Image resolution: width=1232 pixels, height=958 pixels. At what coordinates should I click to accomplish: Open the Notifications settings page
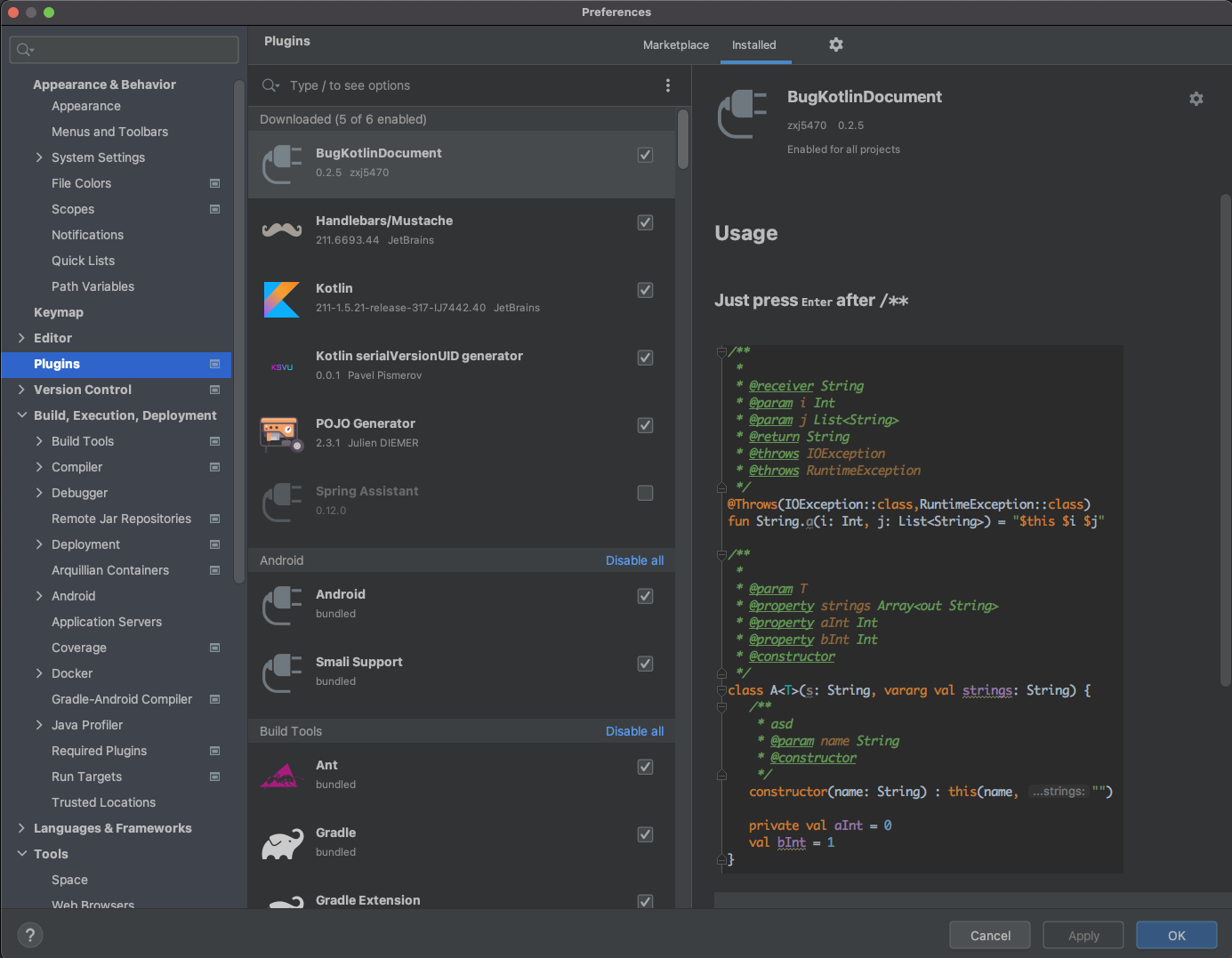[x=87, y=235]
